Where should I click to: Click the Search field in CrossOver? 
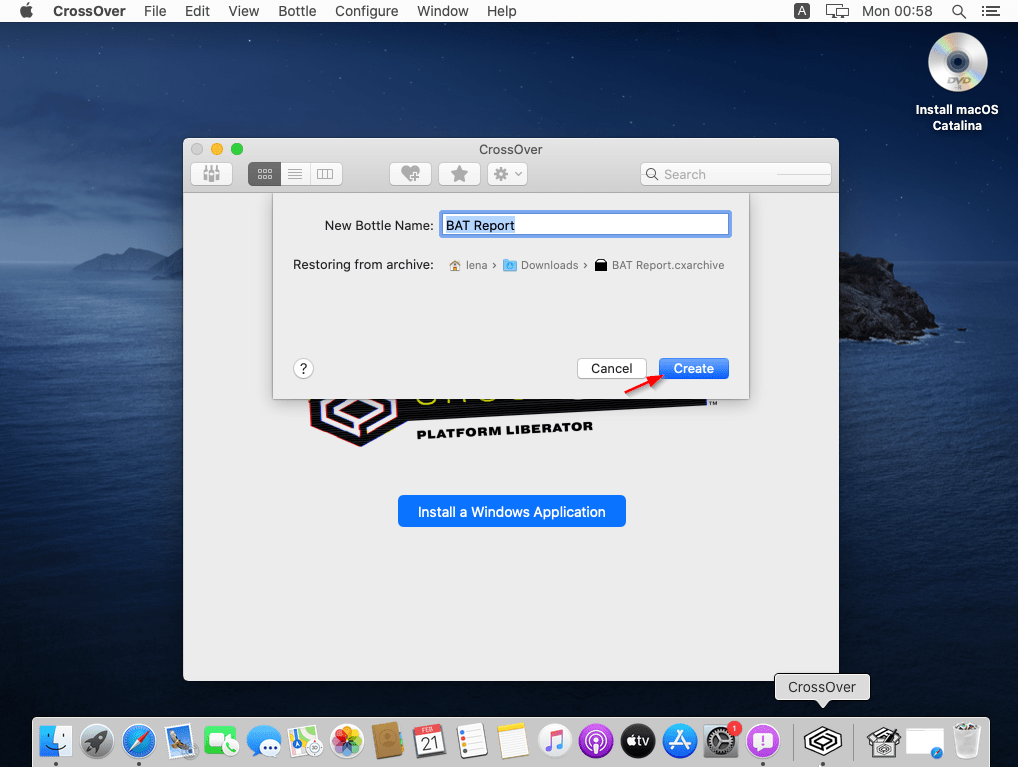click(736, 174)
